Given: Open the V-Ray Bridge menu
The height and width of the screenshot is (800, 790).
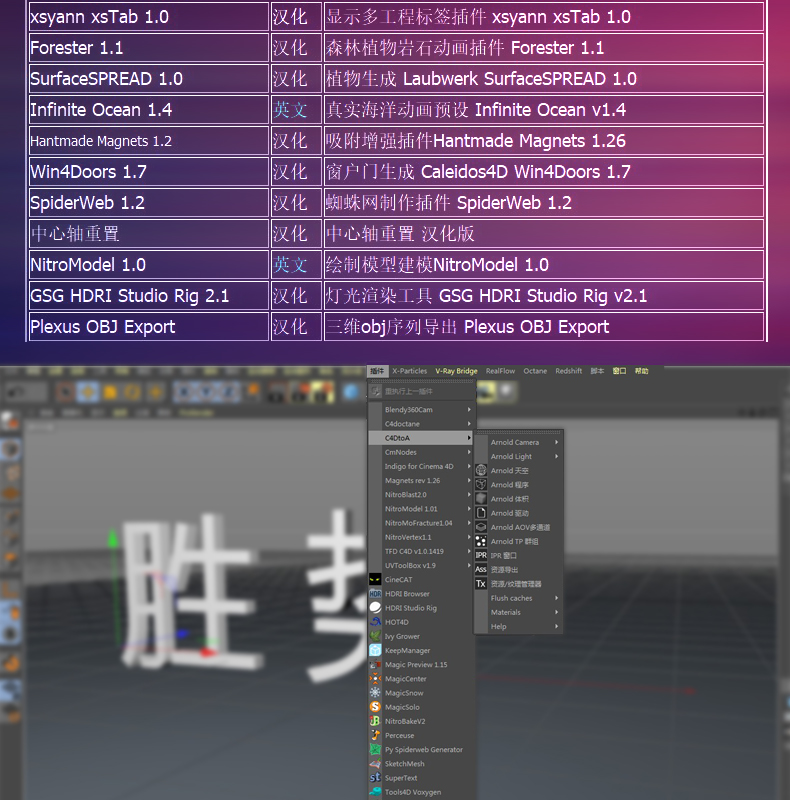Looking at the screenshot, I should (x=456, y=371).
